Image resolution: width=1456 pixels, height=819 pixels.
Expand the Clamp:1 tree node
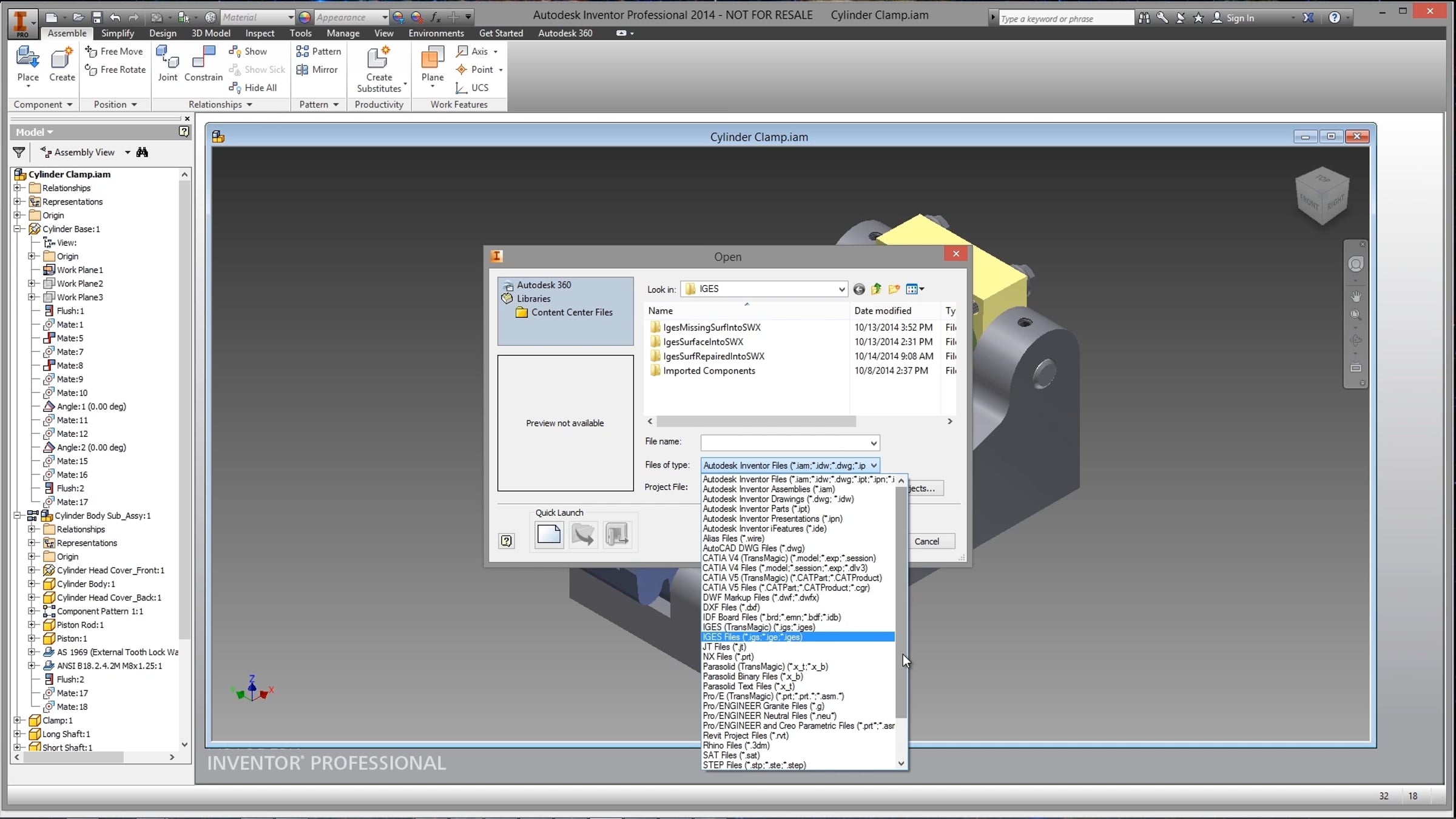point(18,720)
